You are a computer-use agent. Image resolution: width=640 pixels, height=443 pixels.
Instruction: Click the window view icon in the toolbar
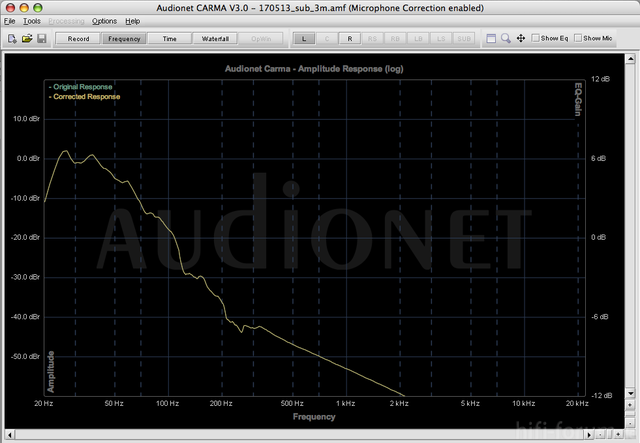click(491, 39)
